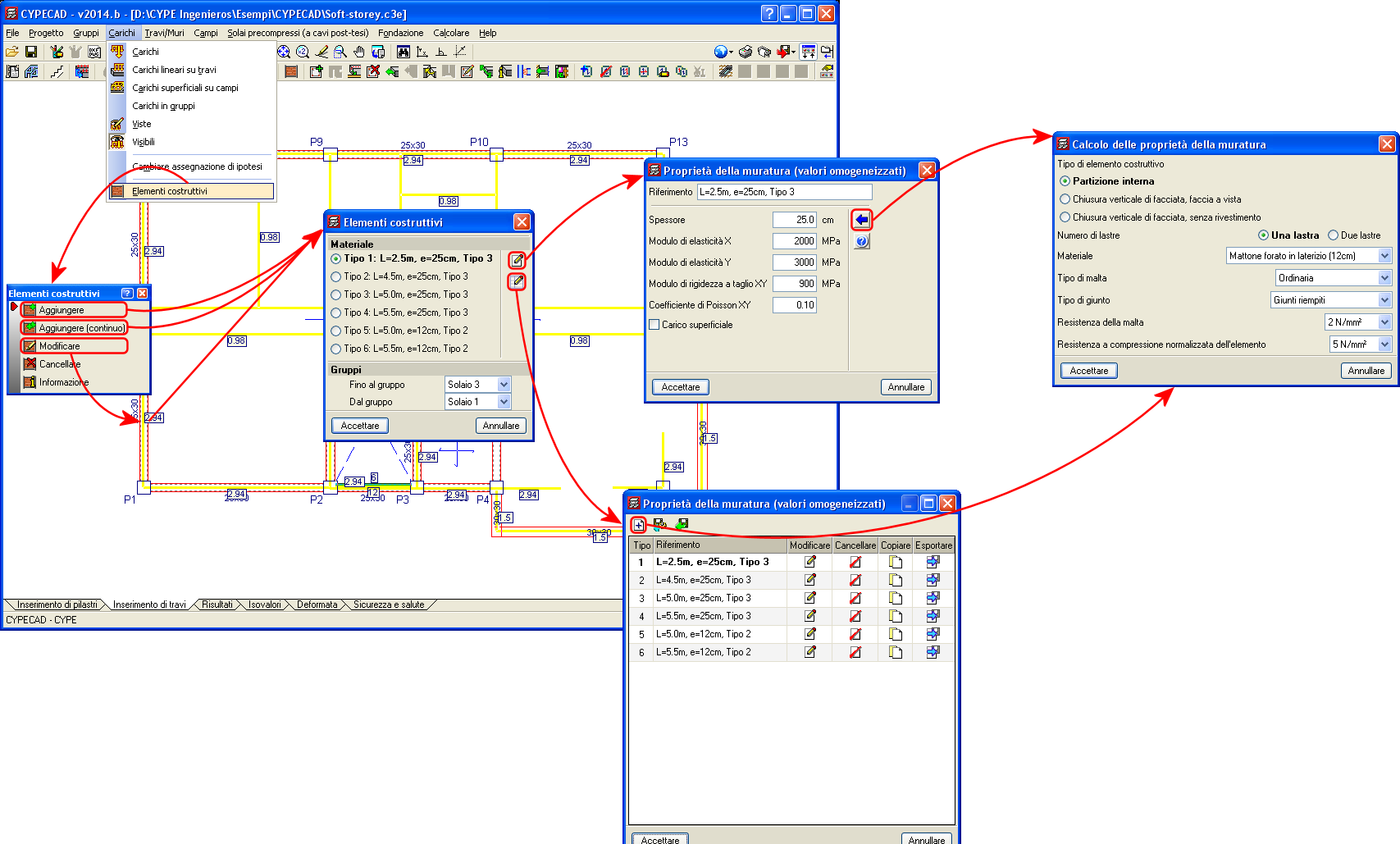Click the add new type plus icon
Screen dimensions: 1400x844
pos(639,524)
